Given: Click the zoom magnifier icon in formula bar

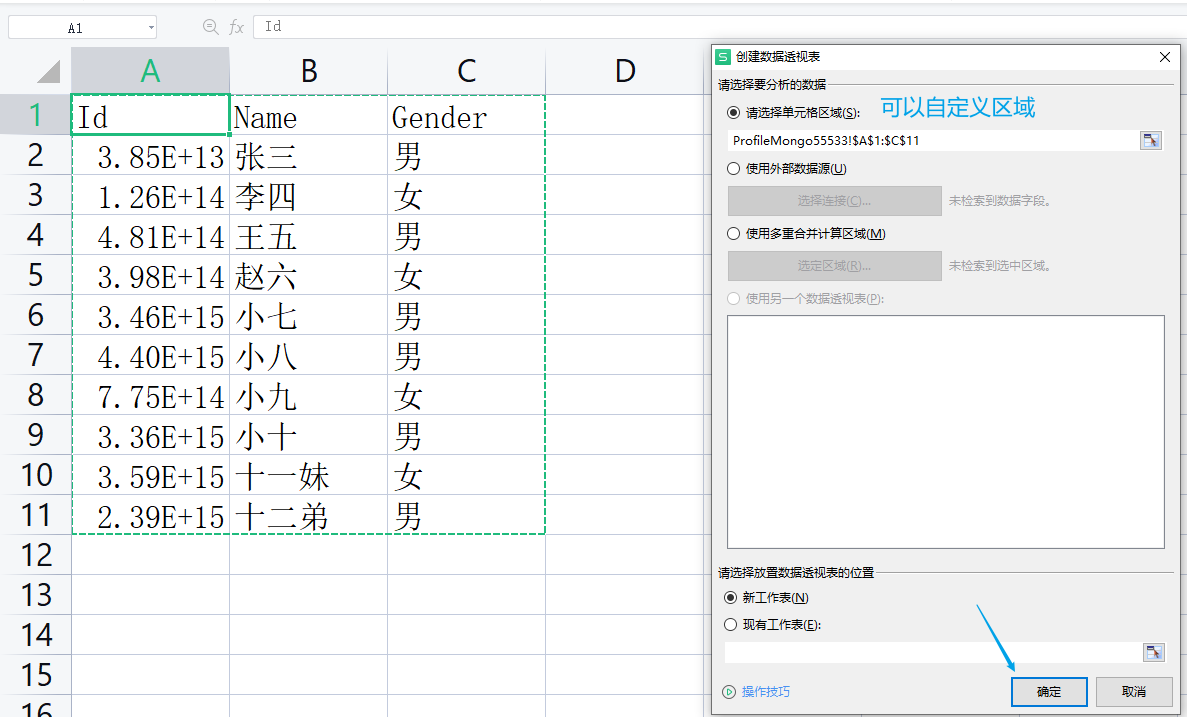Looking at the screenshot, I should pyautogui.click(x=211, y=27).
